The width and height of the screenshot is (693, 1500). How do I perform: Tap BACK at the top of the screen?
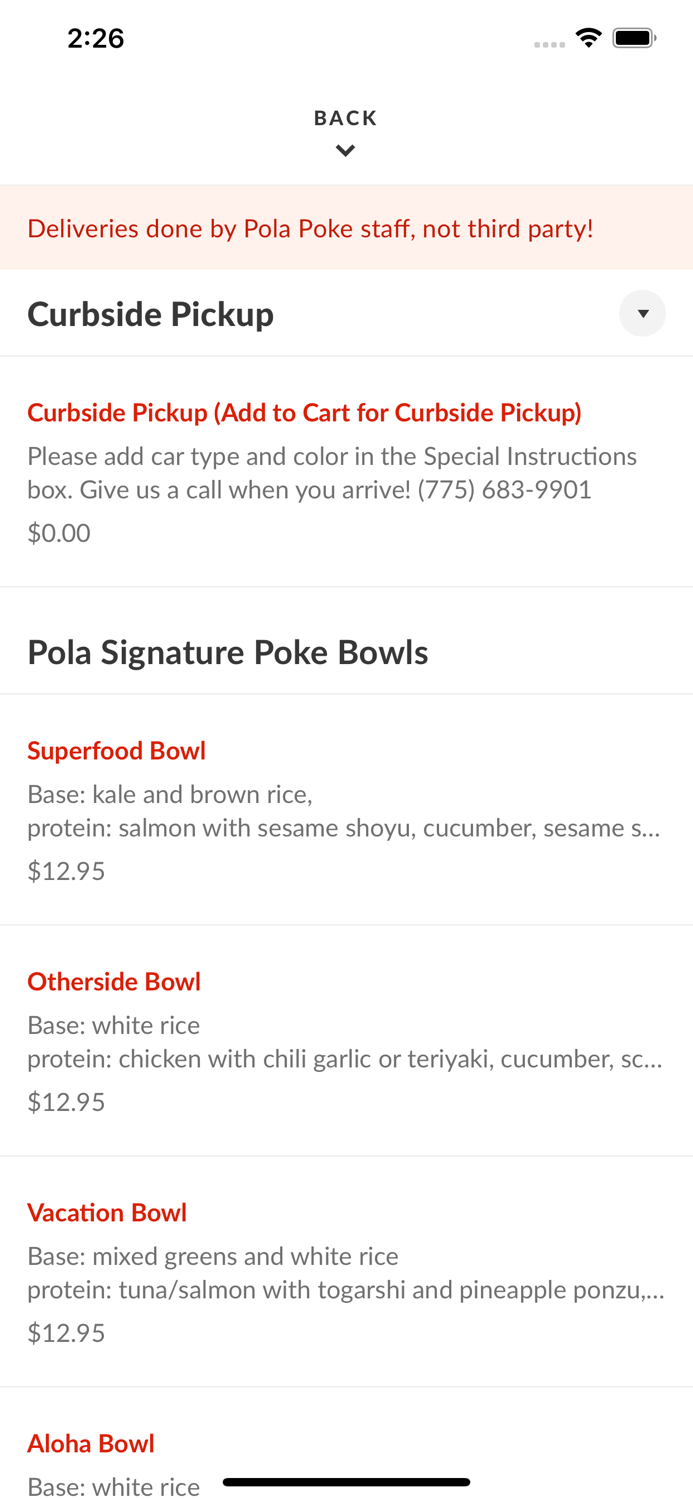(346, 117)
